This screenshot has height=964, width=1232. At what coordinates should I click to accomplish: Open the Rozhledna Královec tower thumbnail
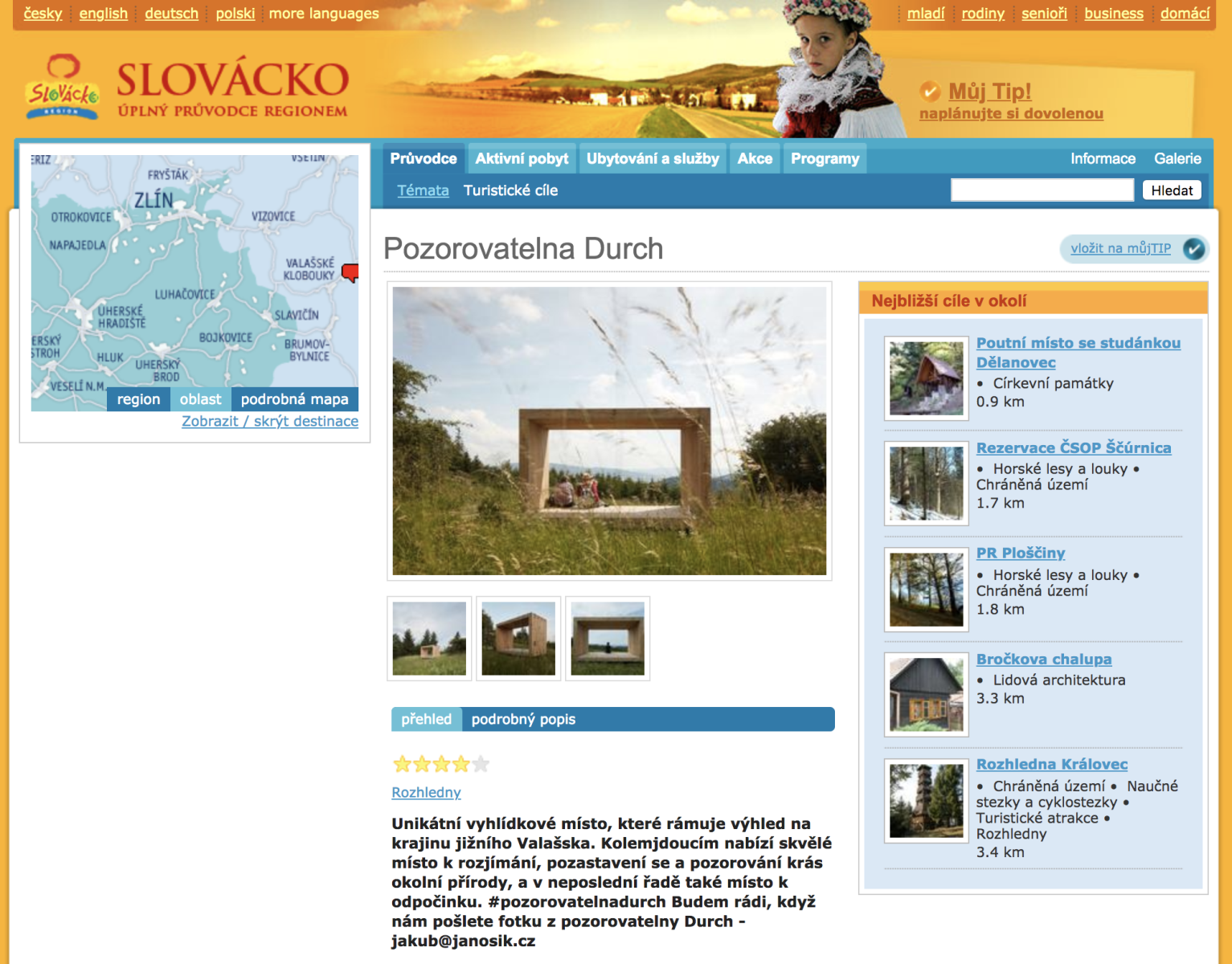pyautogui.click(x=926, y=801)
